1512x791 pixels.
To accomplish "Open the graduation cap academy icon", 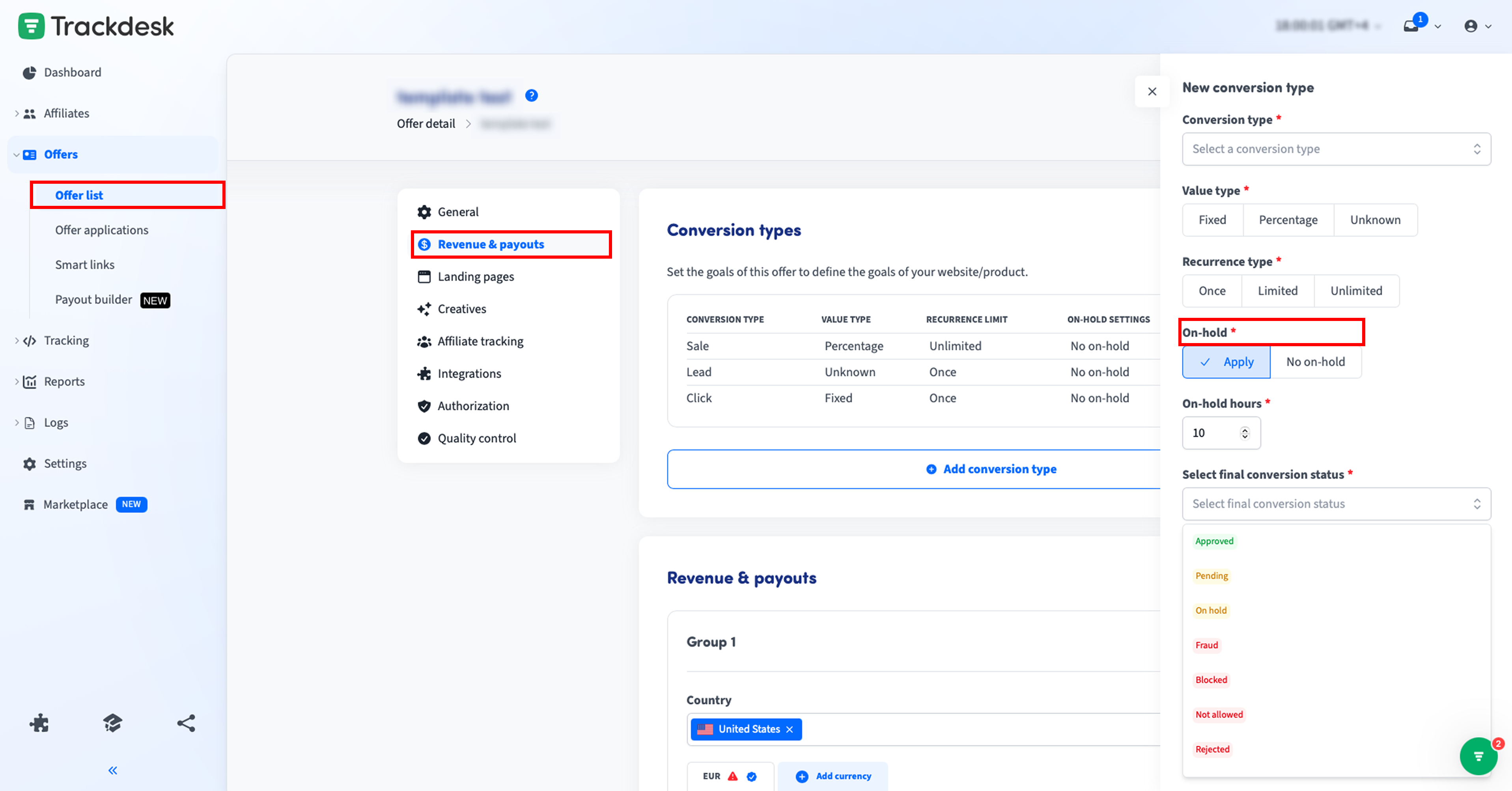I will (113, 723).
